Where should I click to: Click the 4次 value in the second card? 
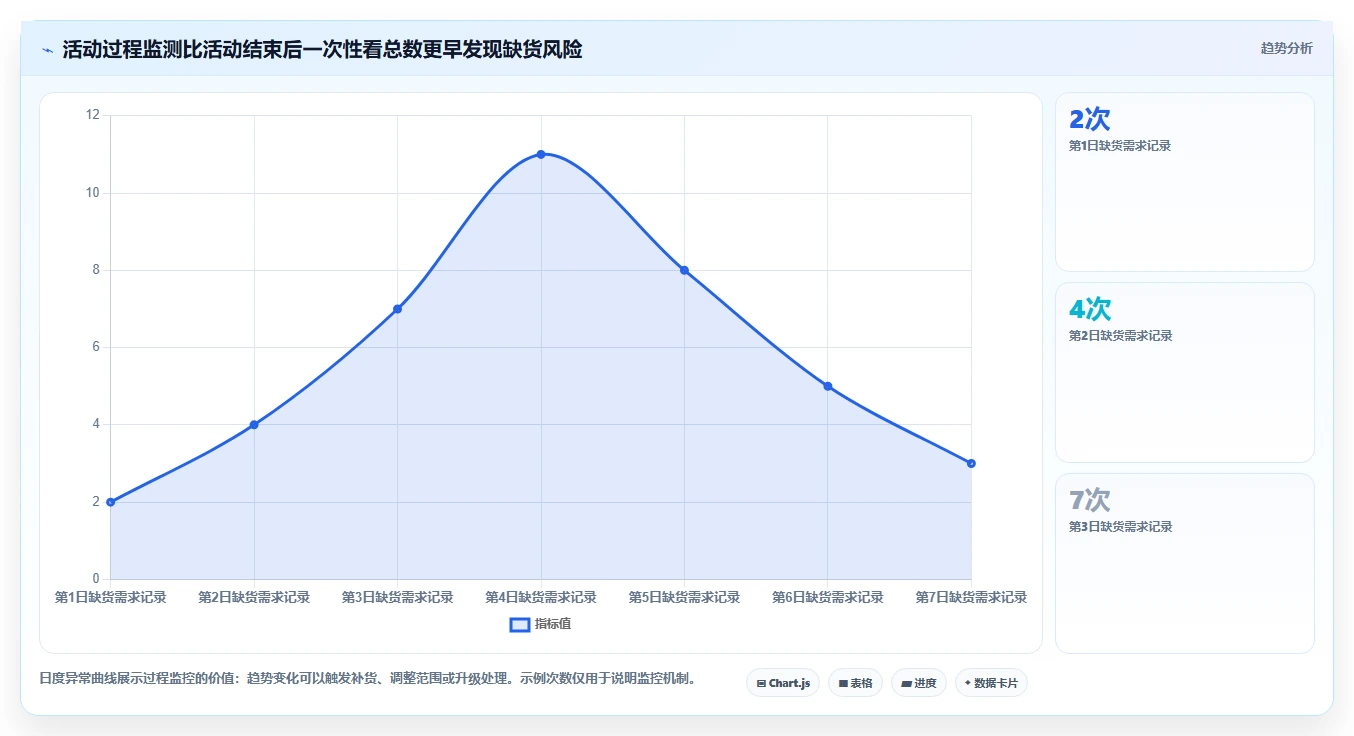pyautogui.click(x=1090, y=309)
